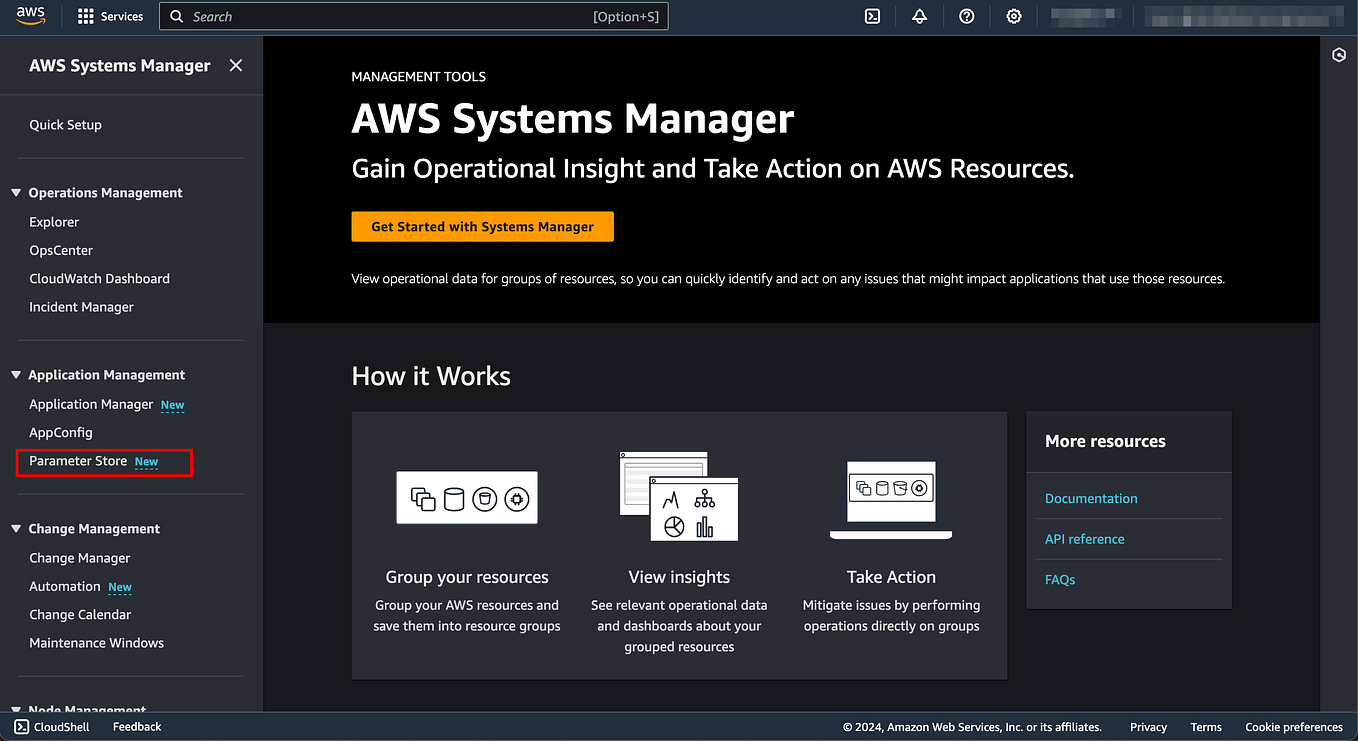Open CloudShell from the bottom status bar
The width and height of the screenshot is (1358, 741).
click(x=50, y=726)
